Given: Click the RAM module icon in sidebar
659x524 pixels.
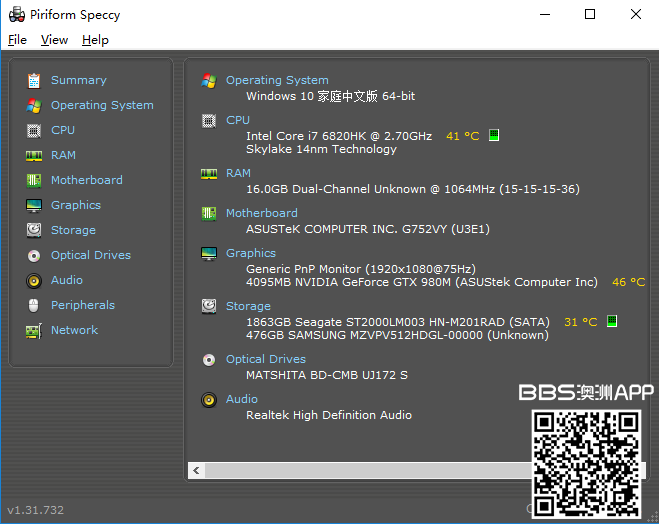Looking at the screenshot, I should pos(34,155).
